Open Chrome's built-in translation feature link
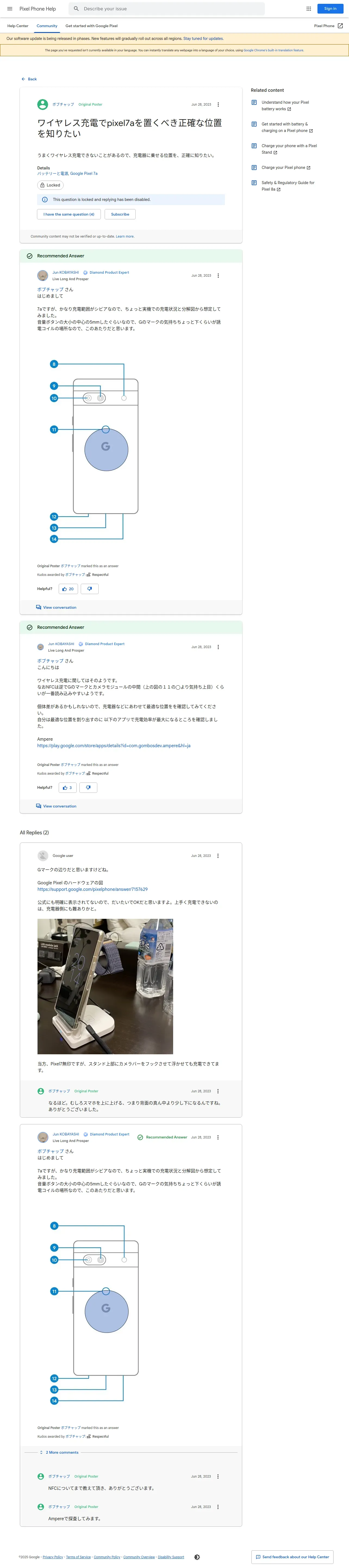Image resolution: width=349 pixels, height=1568 pixels. point(273,51)
